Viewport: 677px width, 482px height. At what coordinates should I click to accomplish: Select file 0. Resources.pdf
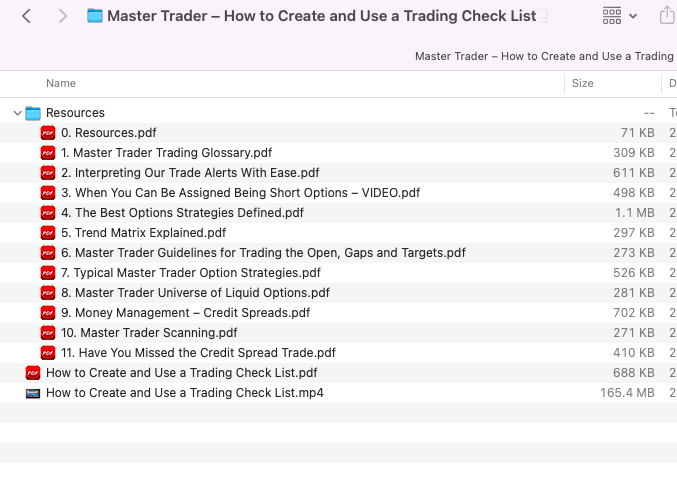338,133
